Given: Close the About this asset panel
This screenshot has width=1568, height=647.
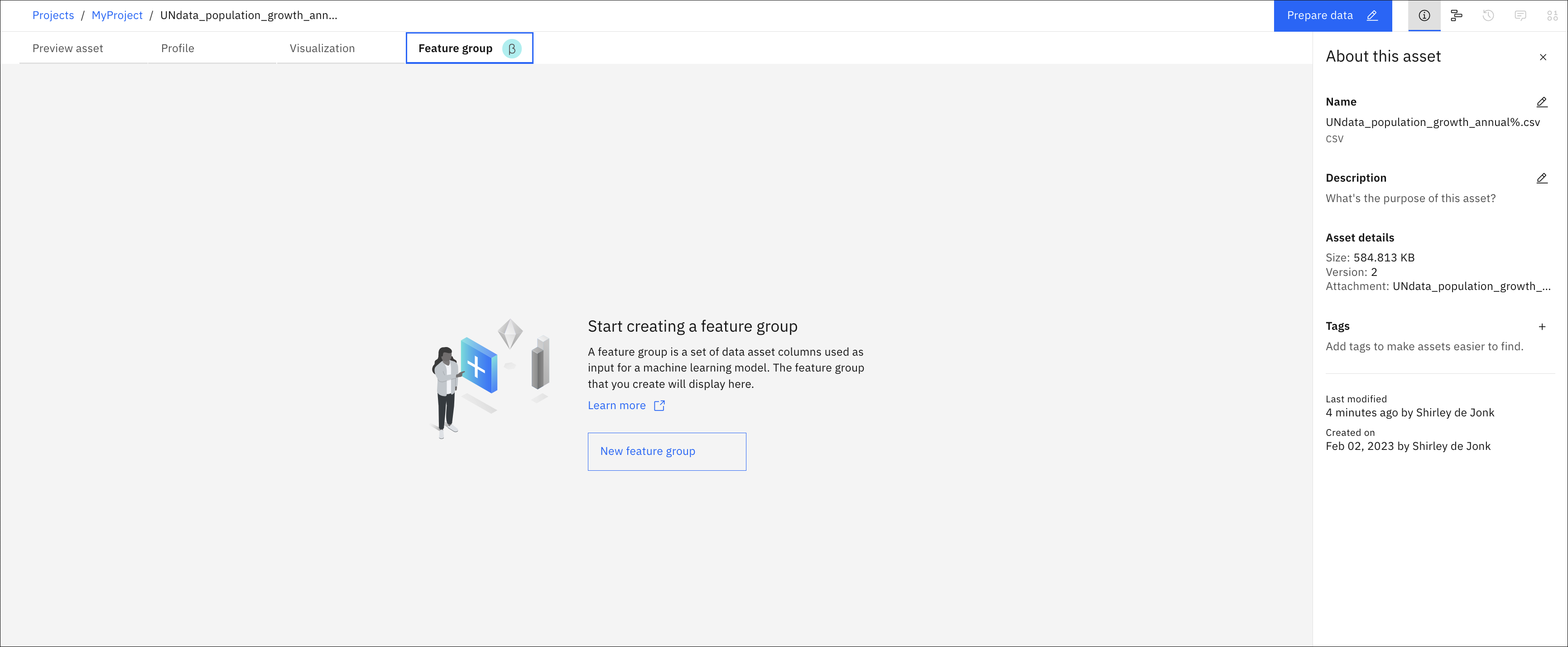Looking at the screenshot, I should coord(1543,57).
